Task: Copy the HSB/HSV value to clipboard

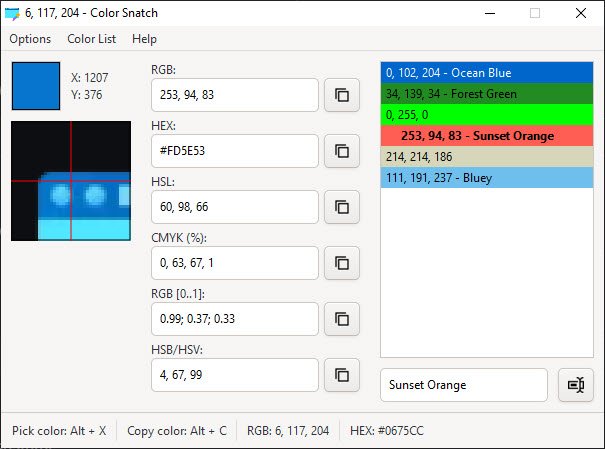Action: (x=342, y=375)
